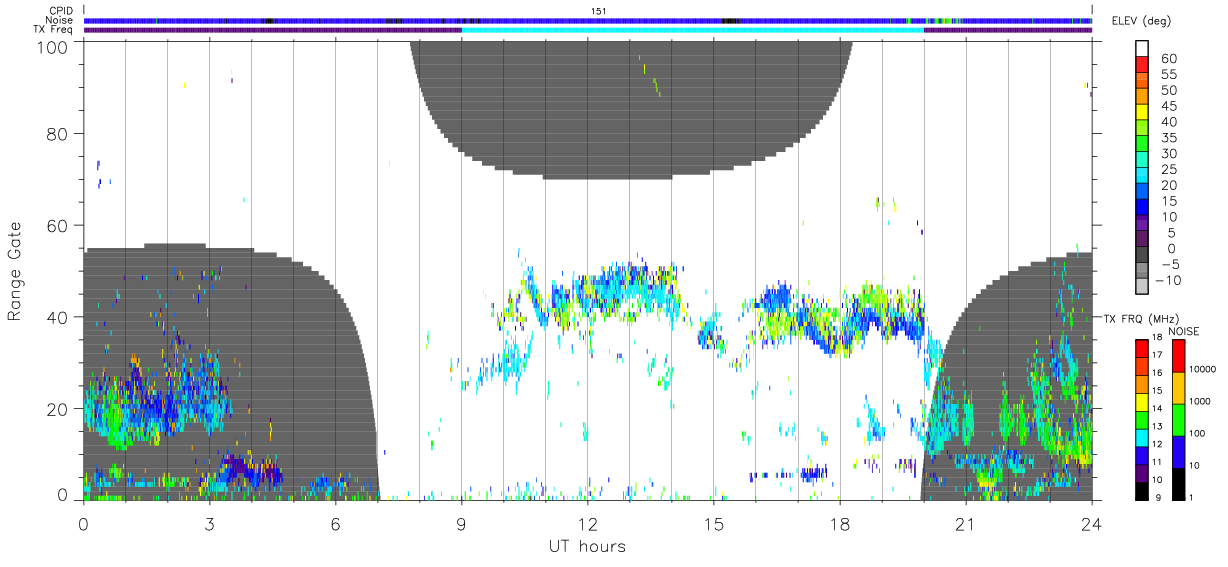Click the '35' label on the ELEV scale

click(x=1168, y=138)
